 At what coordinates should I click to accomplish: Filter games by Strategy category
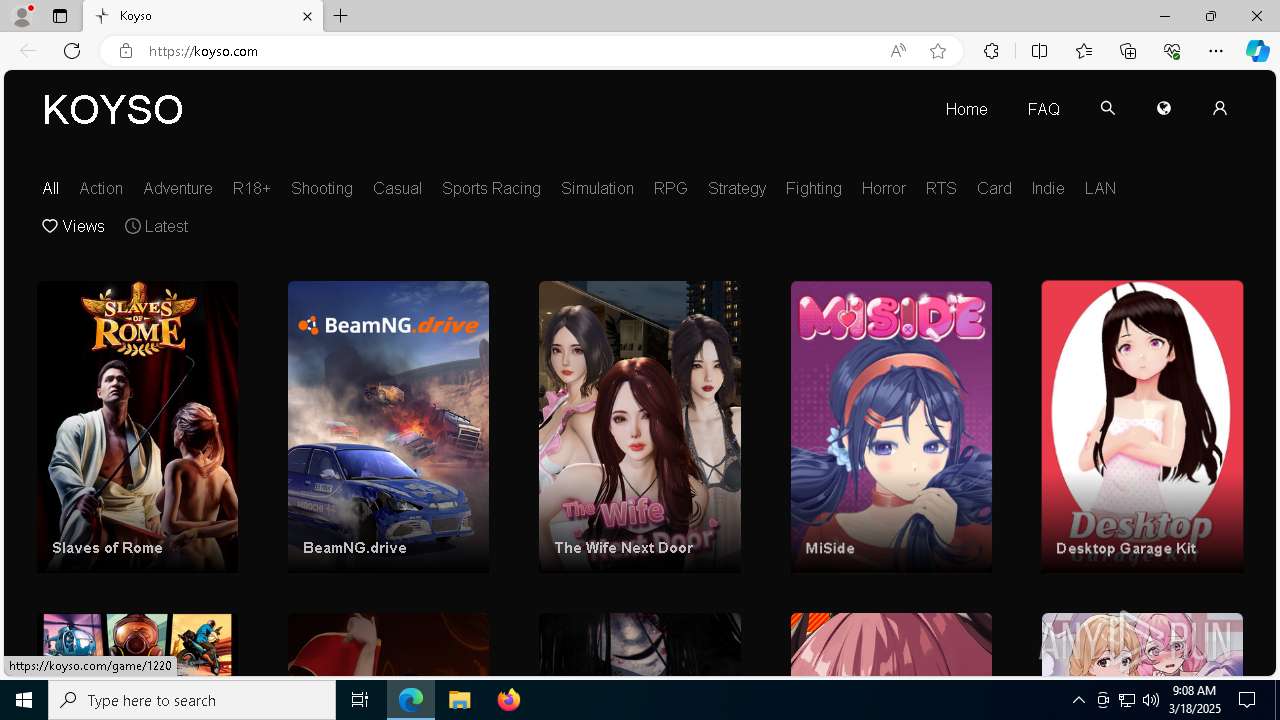(737, 188)
